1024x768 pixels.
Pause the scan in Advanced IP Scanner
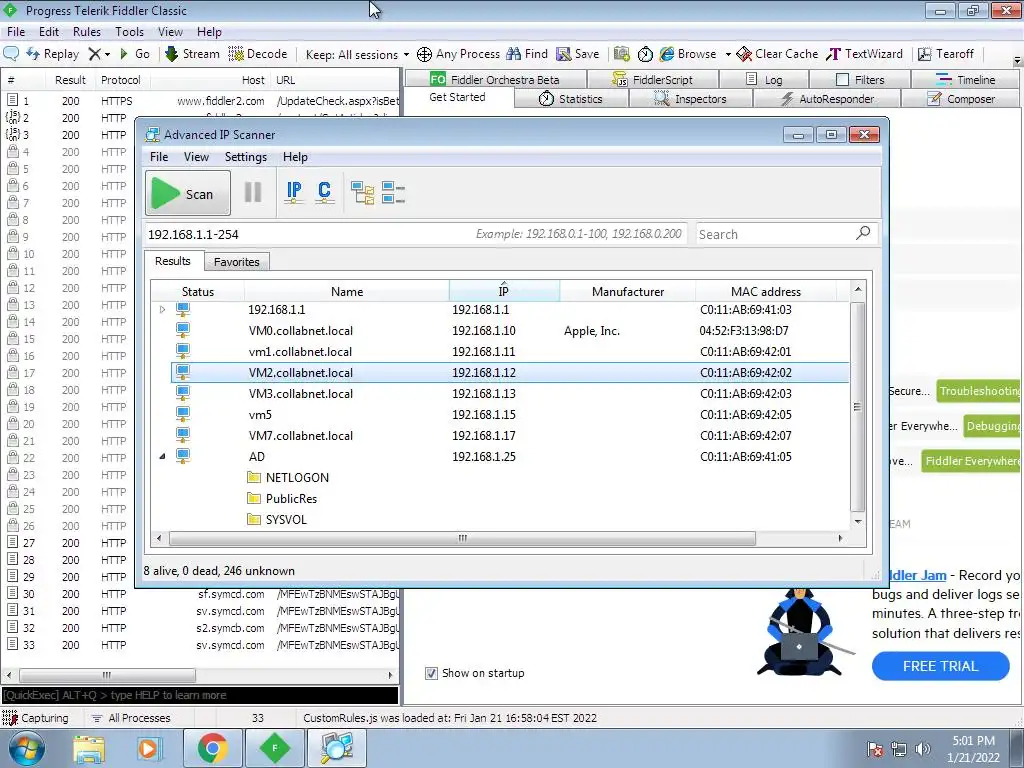(253, 193)
